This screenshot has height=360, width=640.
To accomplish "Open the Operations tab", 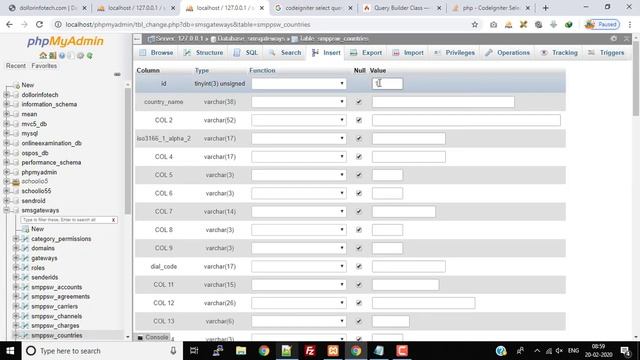I will click(508, 53).
